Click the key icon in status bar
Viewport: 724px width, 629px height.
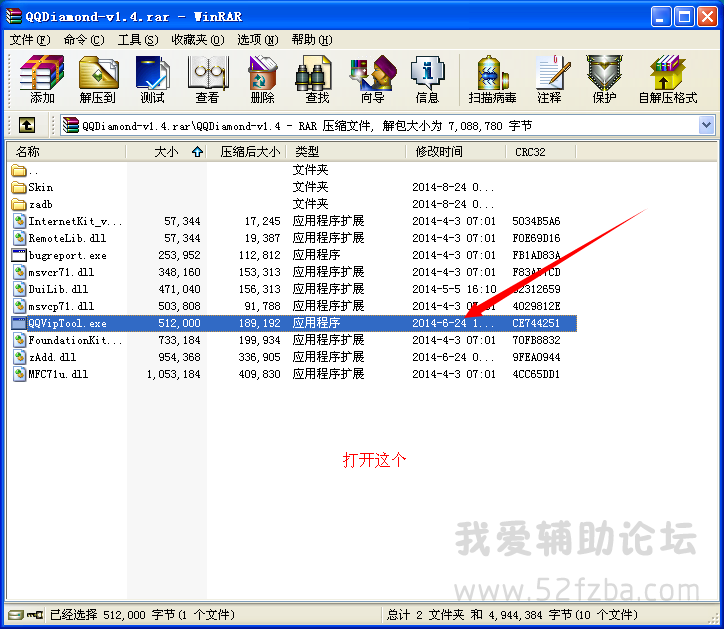(35, 615)
